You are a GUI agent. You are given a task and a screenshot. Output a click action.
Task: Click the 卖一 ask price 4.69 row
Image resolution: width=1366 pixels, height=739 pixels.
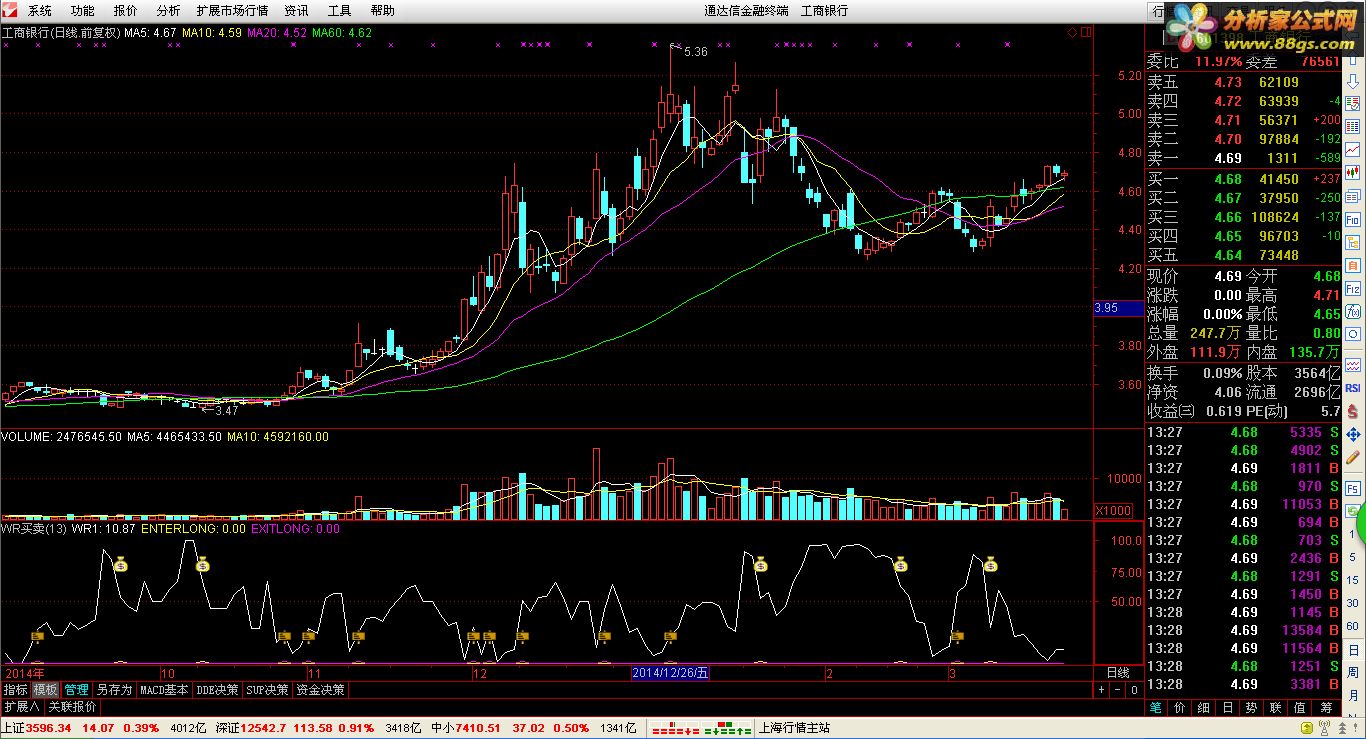[1244, 158]
